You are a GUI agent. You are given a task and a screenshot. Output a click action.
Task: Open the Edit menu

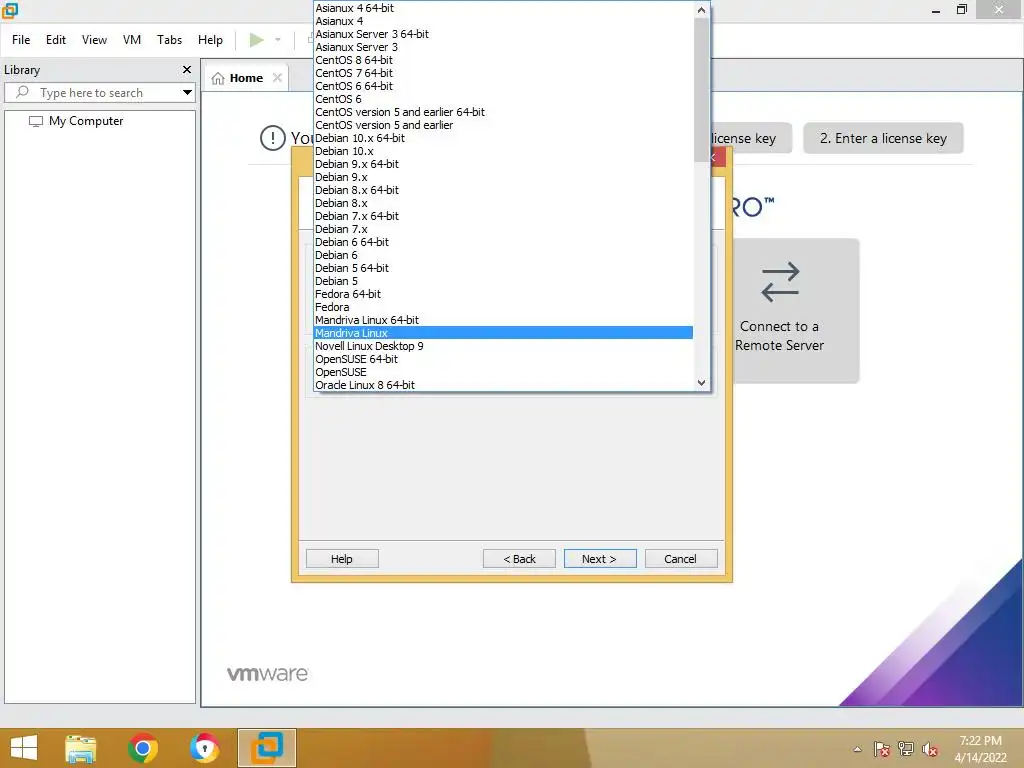56,40
